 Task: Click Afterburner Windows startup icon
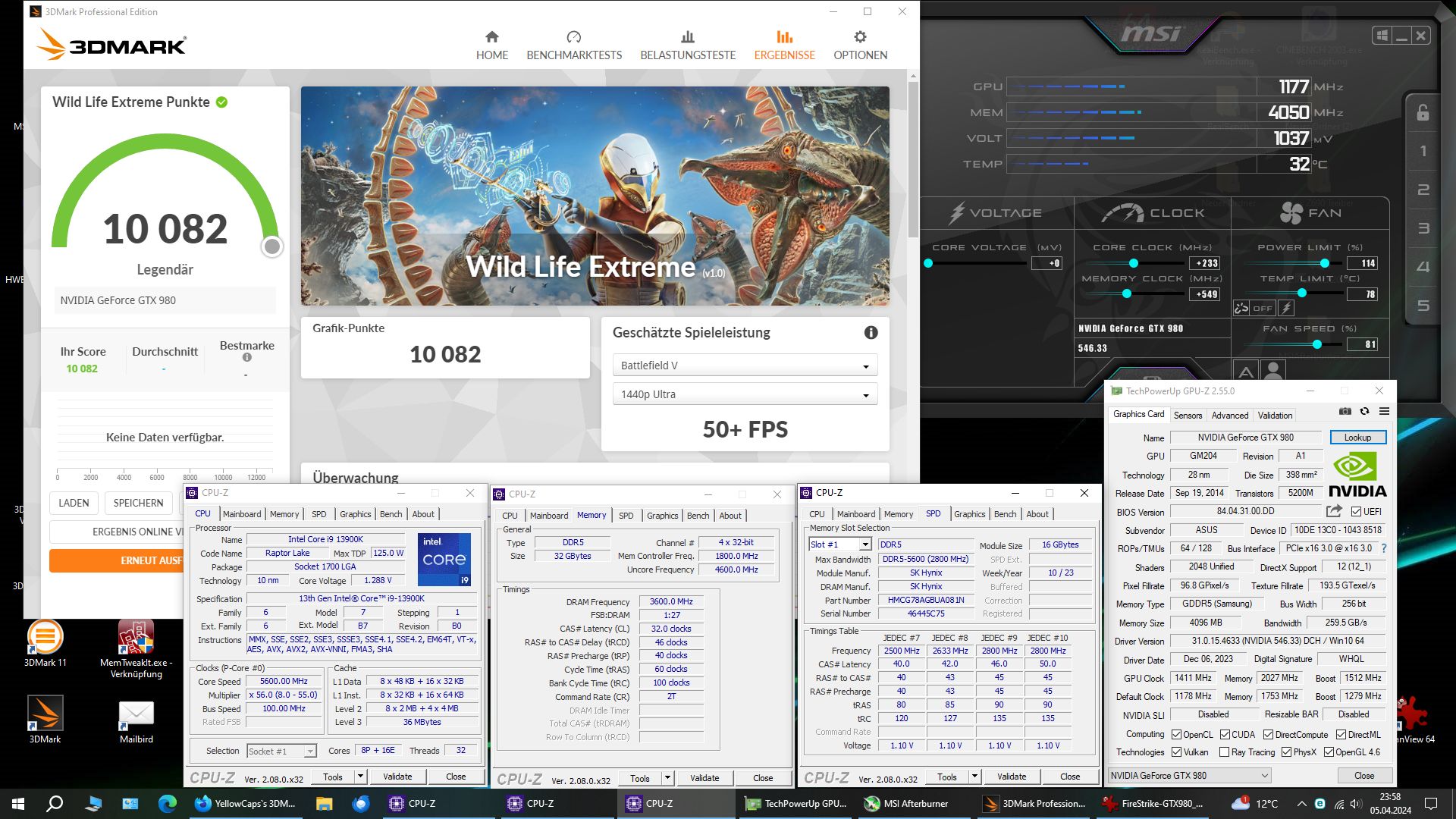(x=1382, y=36)
